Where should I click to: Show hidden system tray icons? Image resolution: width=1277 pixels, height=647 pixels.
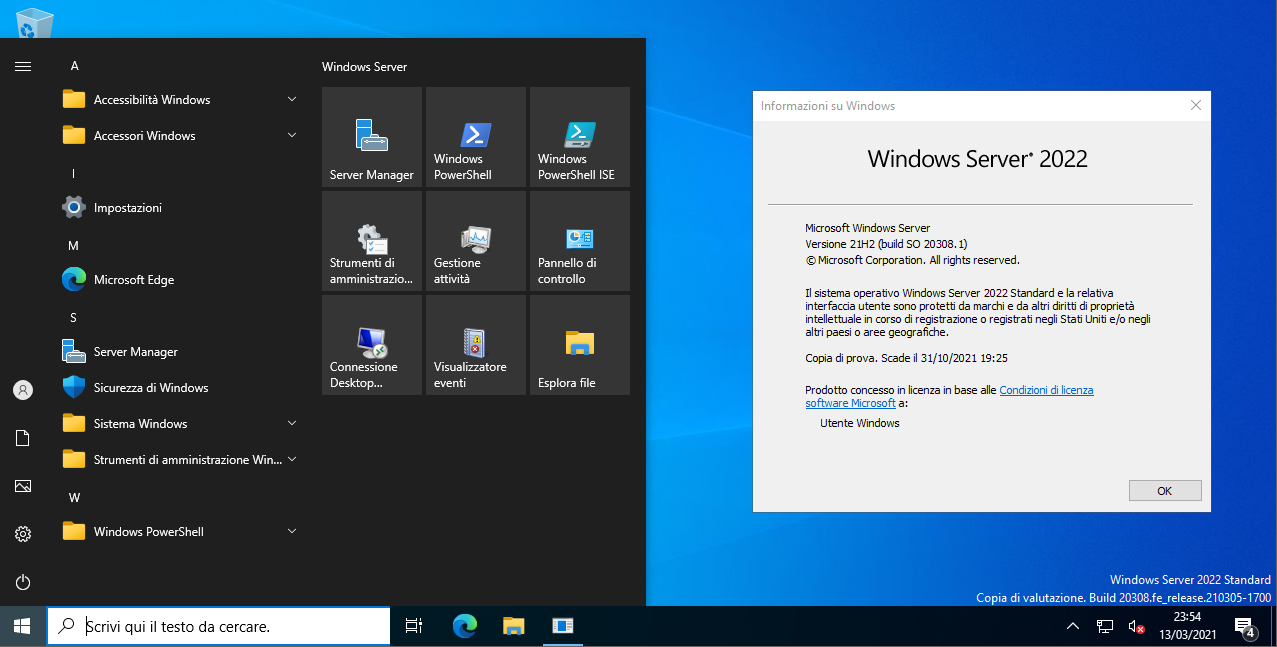[x=1073, y=626]
